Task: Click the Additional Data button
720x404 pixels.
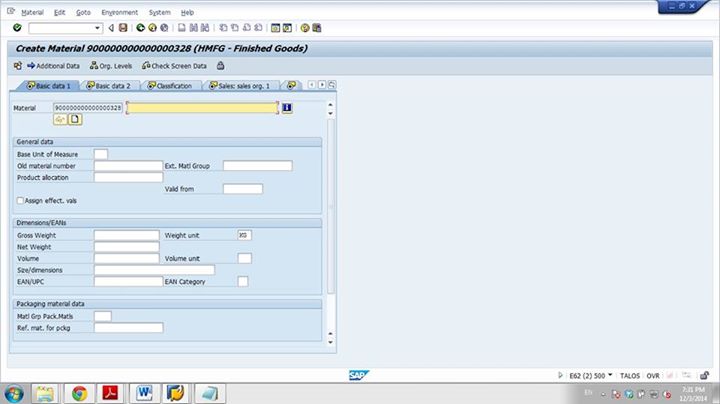Action: [x=53, y=66]
